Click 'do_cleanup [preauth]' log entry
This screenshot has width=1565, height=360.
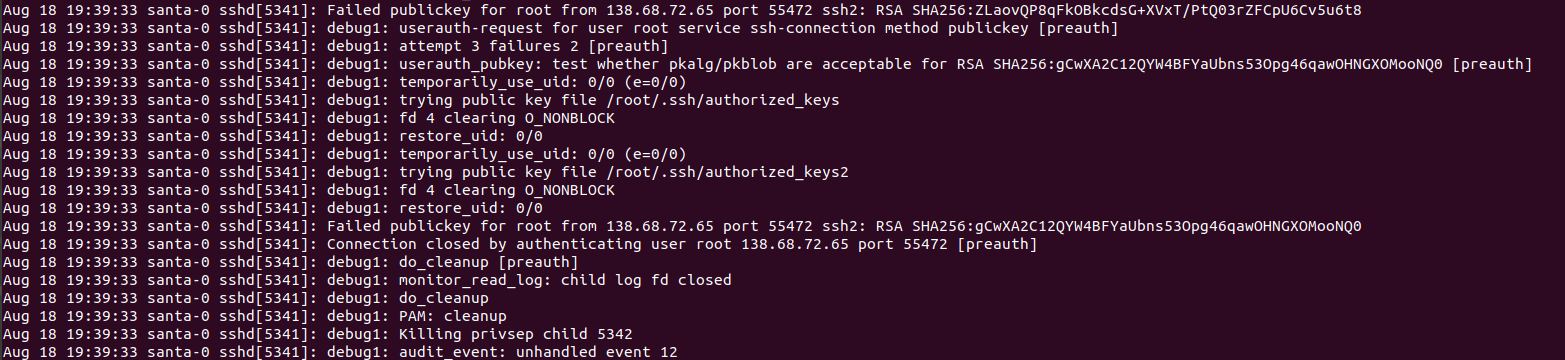pyautogui.click(x=452, y=262)
